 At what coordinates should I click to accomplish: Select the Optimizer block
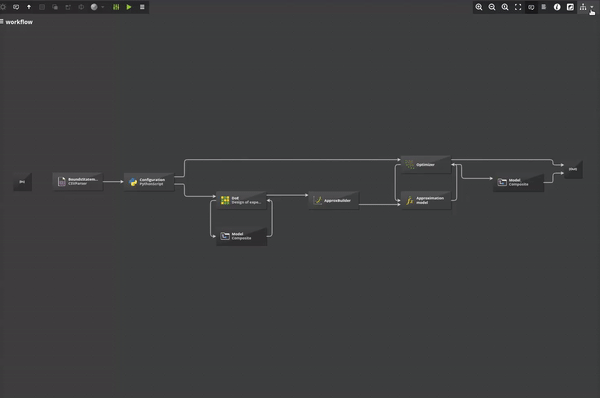(x=426, y=165)
